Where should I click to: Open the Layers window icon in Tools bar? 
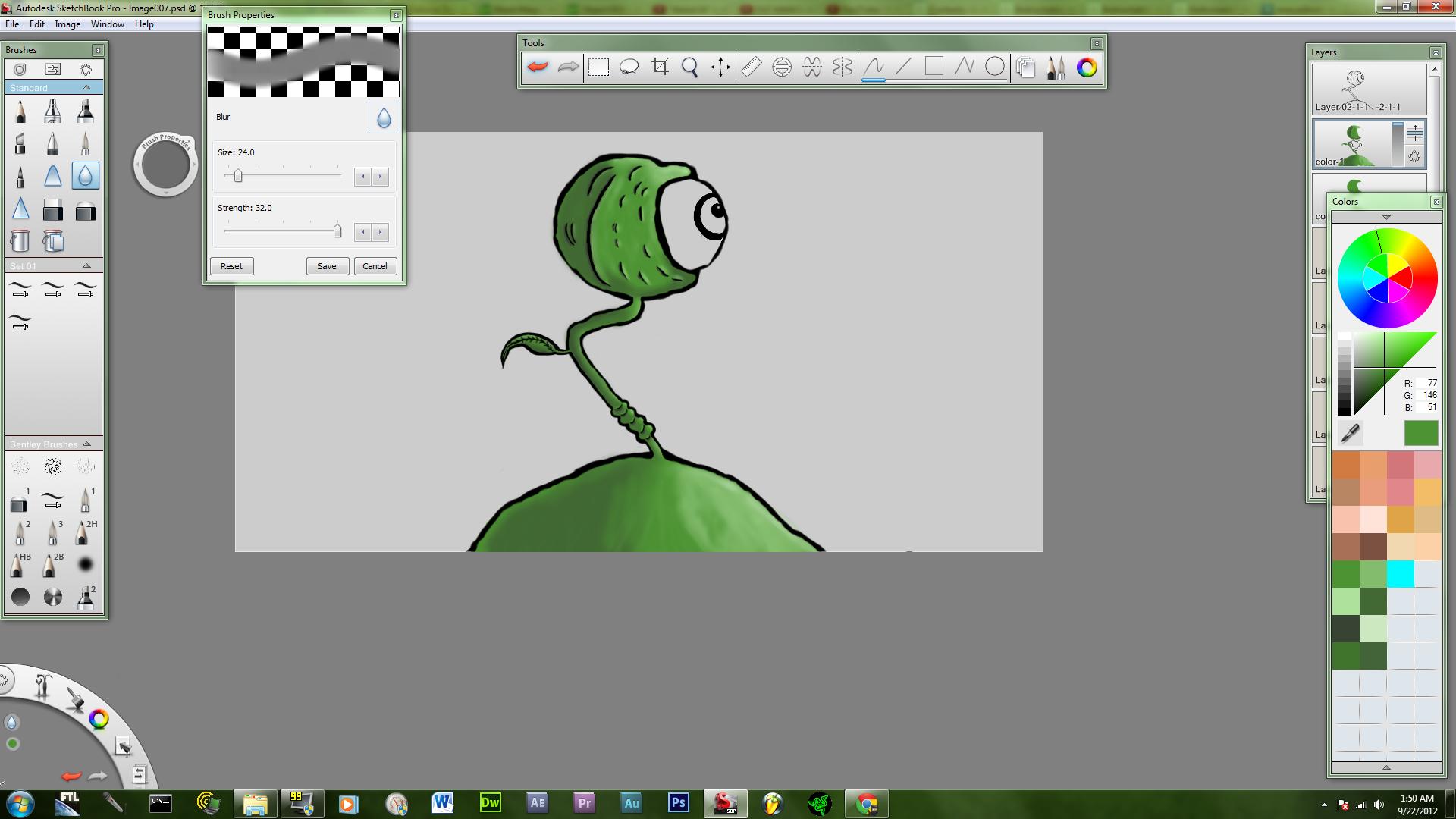point(1026,67)
